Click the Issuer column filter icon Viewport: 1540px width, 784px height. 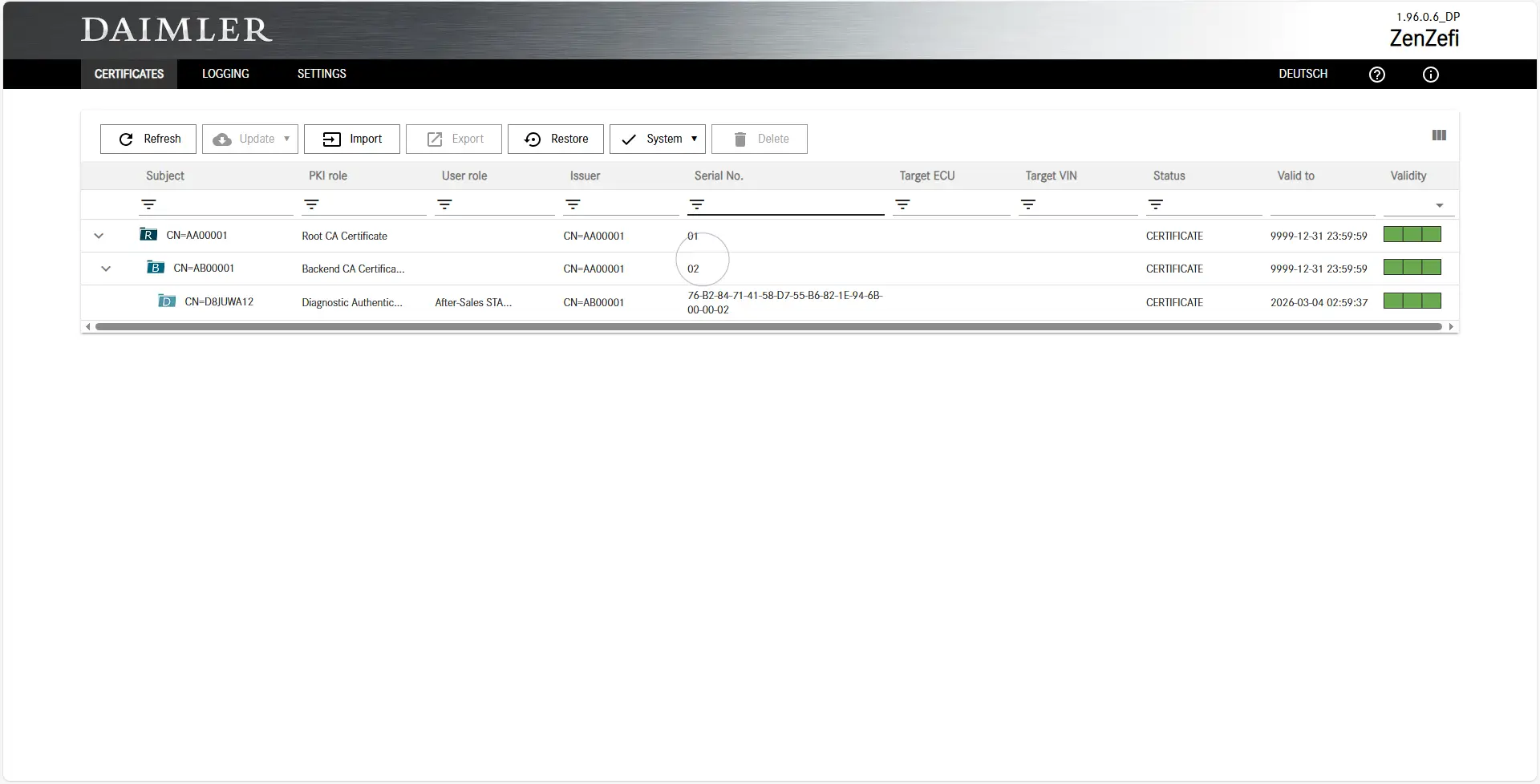tap(573, 205)
